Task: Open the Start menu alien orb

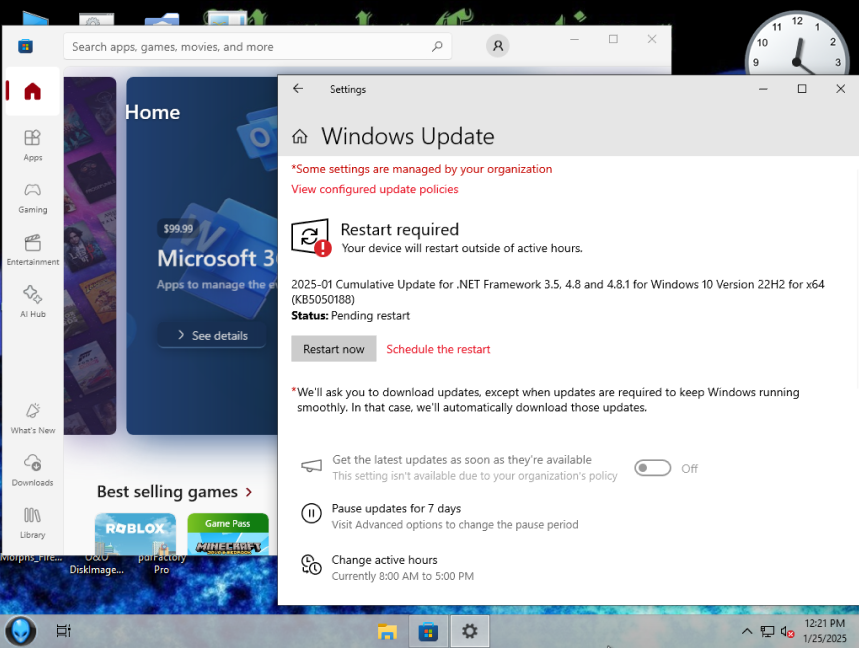Action: click(x=20, y=631)
